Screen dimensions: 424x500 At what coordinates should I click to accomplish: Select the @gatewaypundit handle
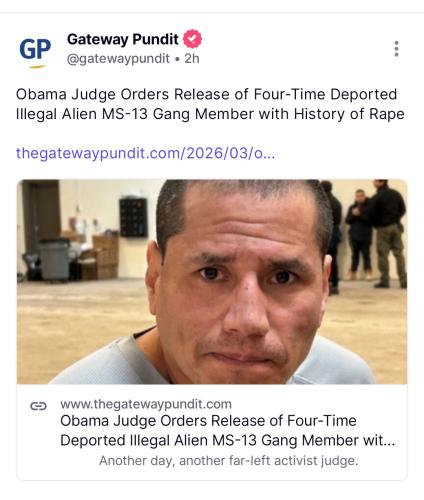pyautogui.click(x=118, y=59)
